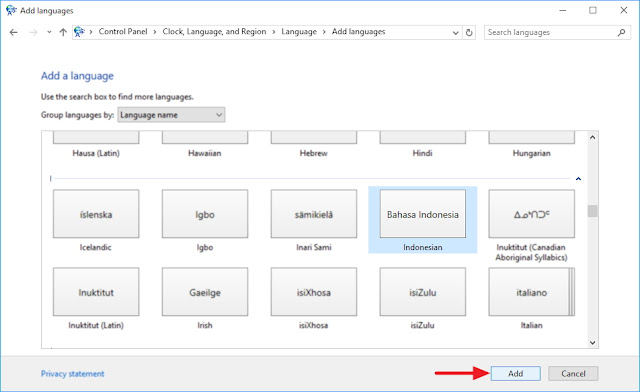
Task: Collapse the I language group
Action: 578,178
